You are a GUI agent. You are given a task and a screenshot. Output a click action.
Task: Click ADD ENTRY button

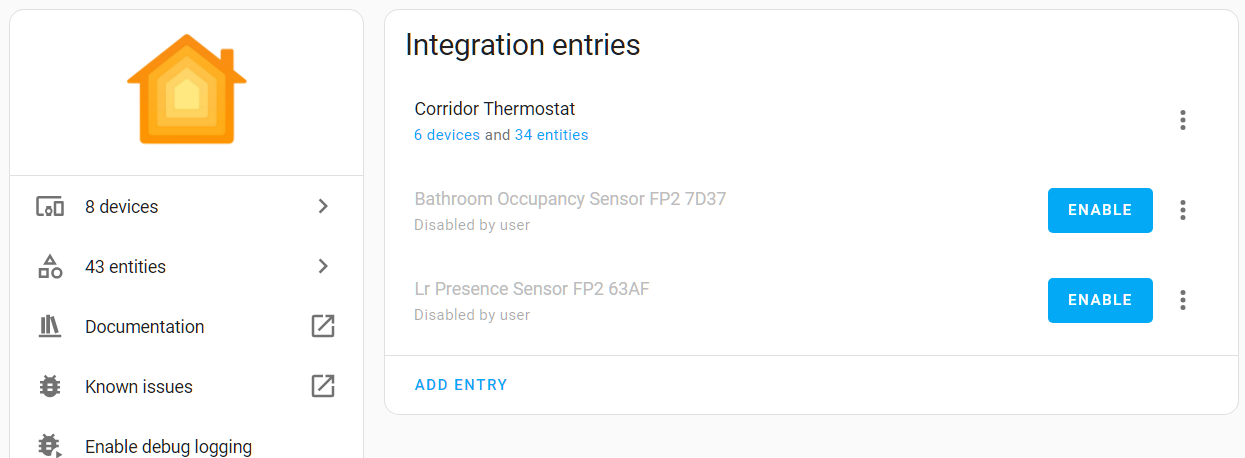point(461,385)
